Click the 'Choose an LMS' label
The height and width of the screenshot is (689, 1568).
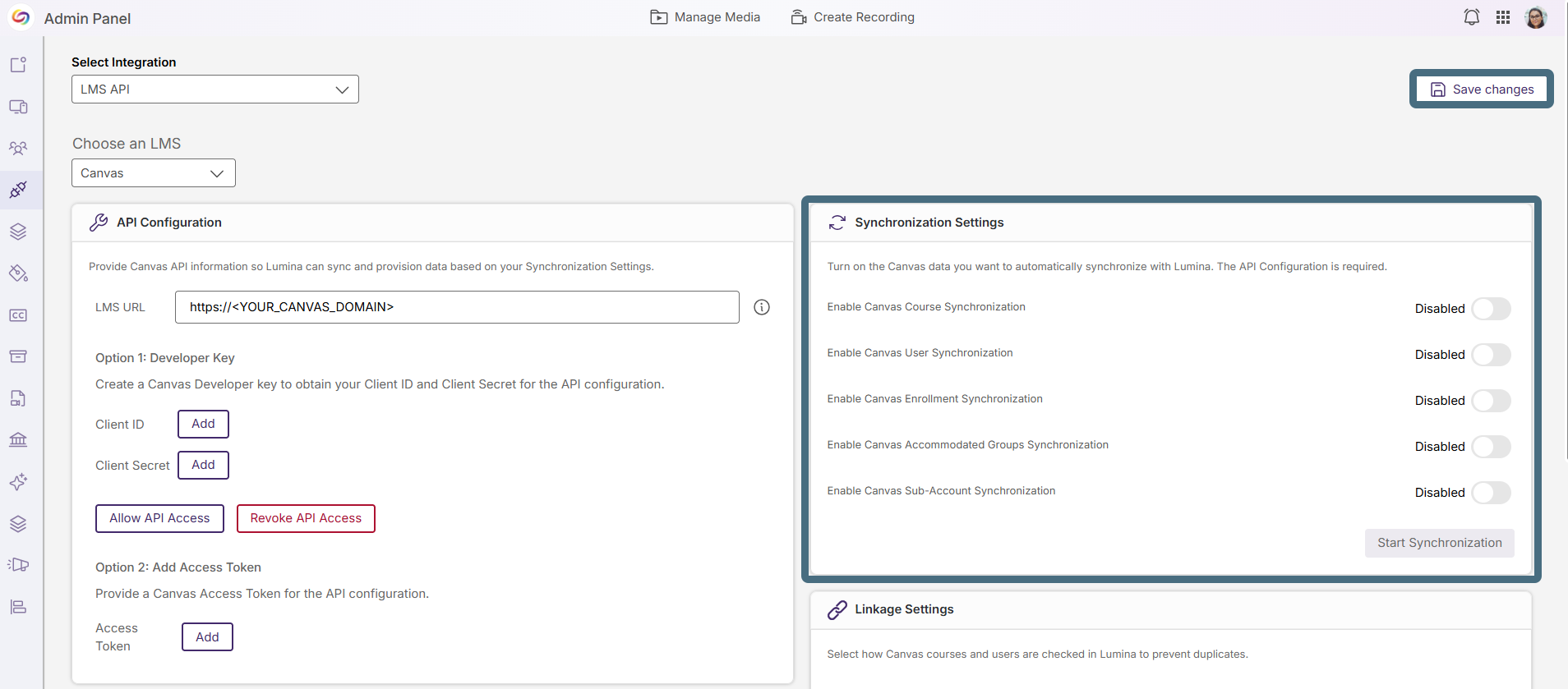(x=127, y=144)
